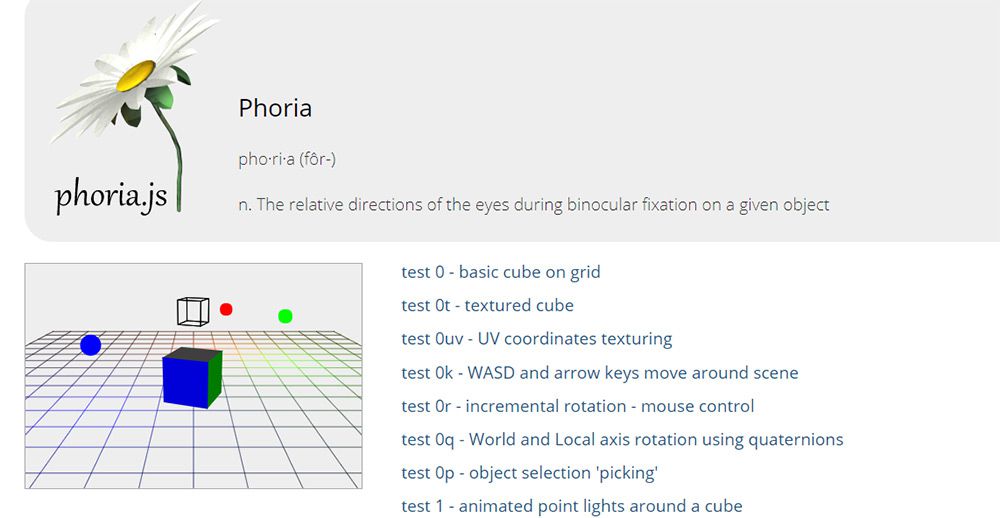Click the green dot in the scene
This screenshot has height=518, width=1000.
tap(285, 316)
